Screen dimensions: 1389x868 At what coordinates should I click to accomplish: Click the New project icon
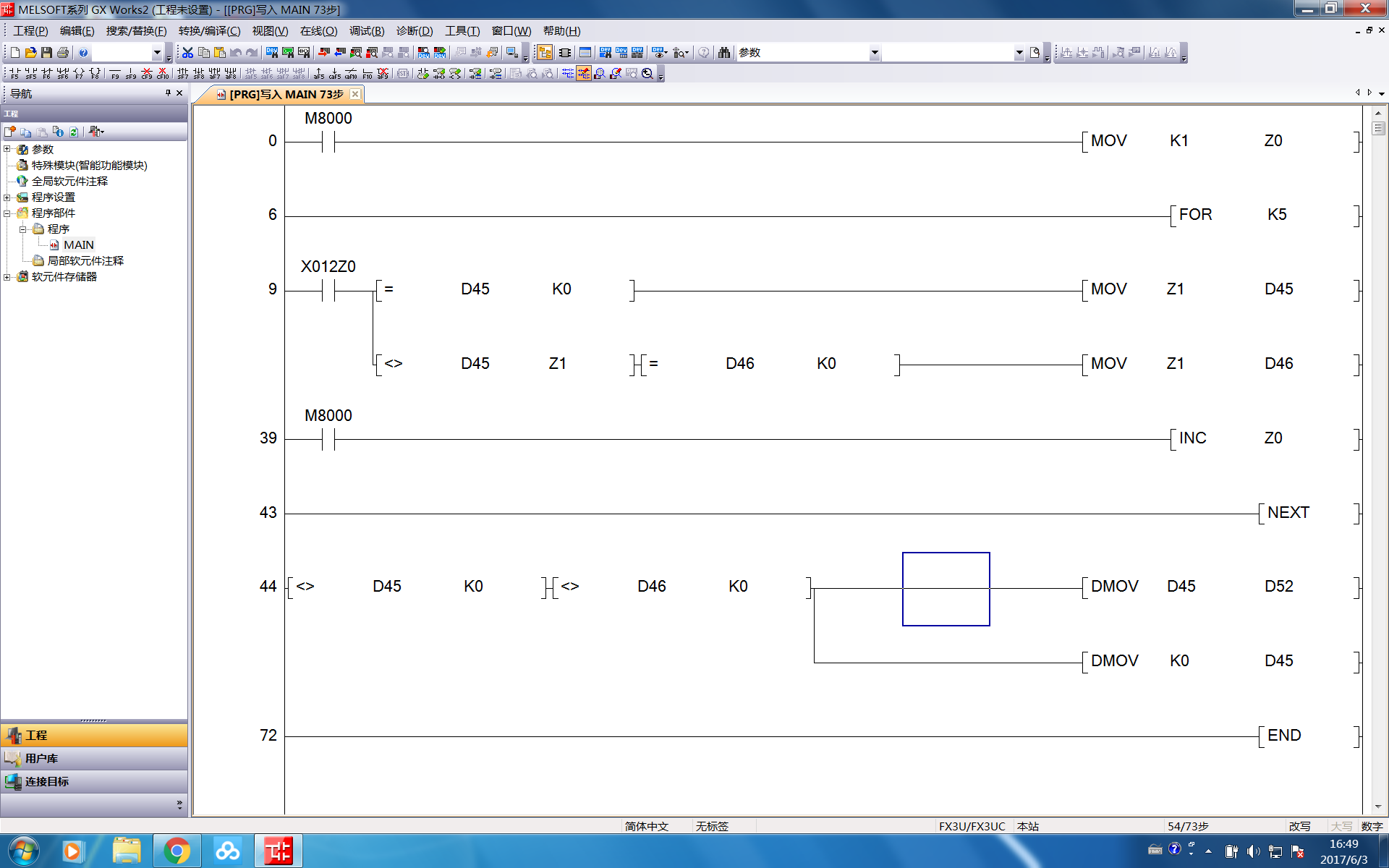pos(14,53)
